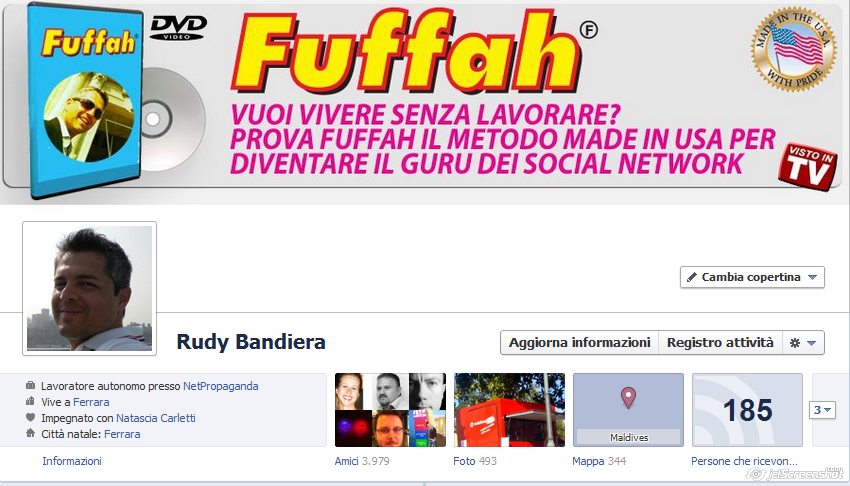Click the building icon beside Vive a
The width and height of the screenshot is (850, 486).
pyautogui.click(x=30, y=401)
